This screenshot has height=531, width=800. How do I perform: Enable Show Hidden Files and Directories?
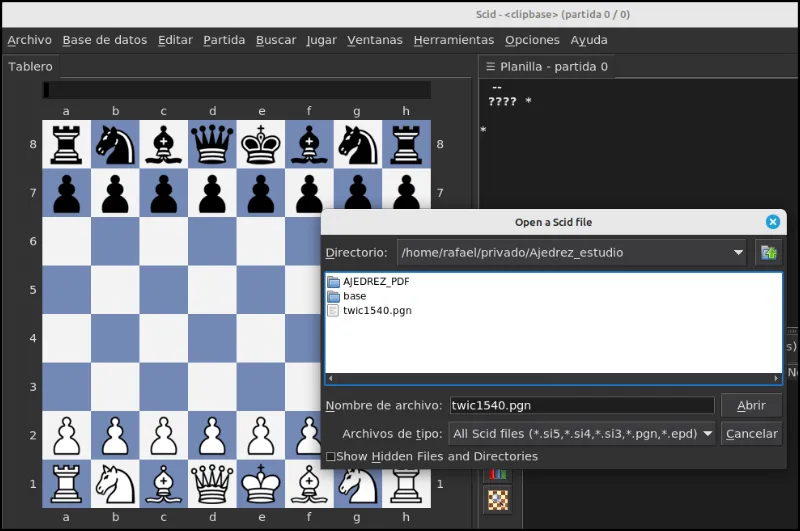pos(330,457)
